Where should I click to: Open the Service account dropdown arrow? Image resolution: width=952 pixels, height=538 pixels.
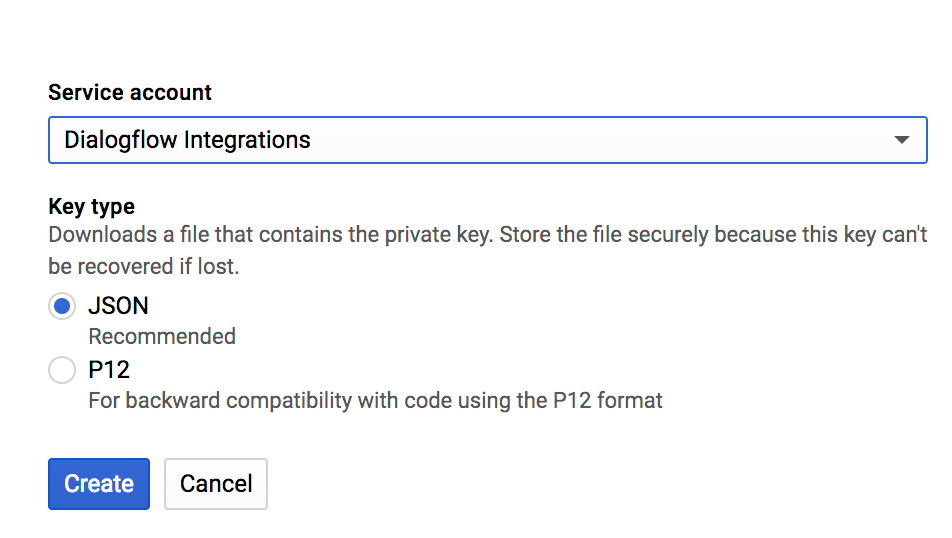[902, 140]
